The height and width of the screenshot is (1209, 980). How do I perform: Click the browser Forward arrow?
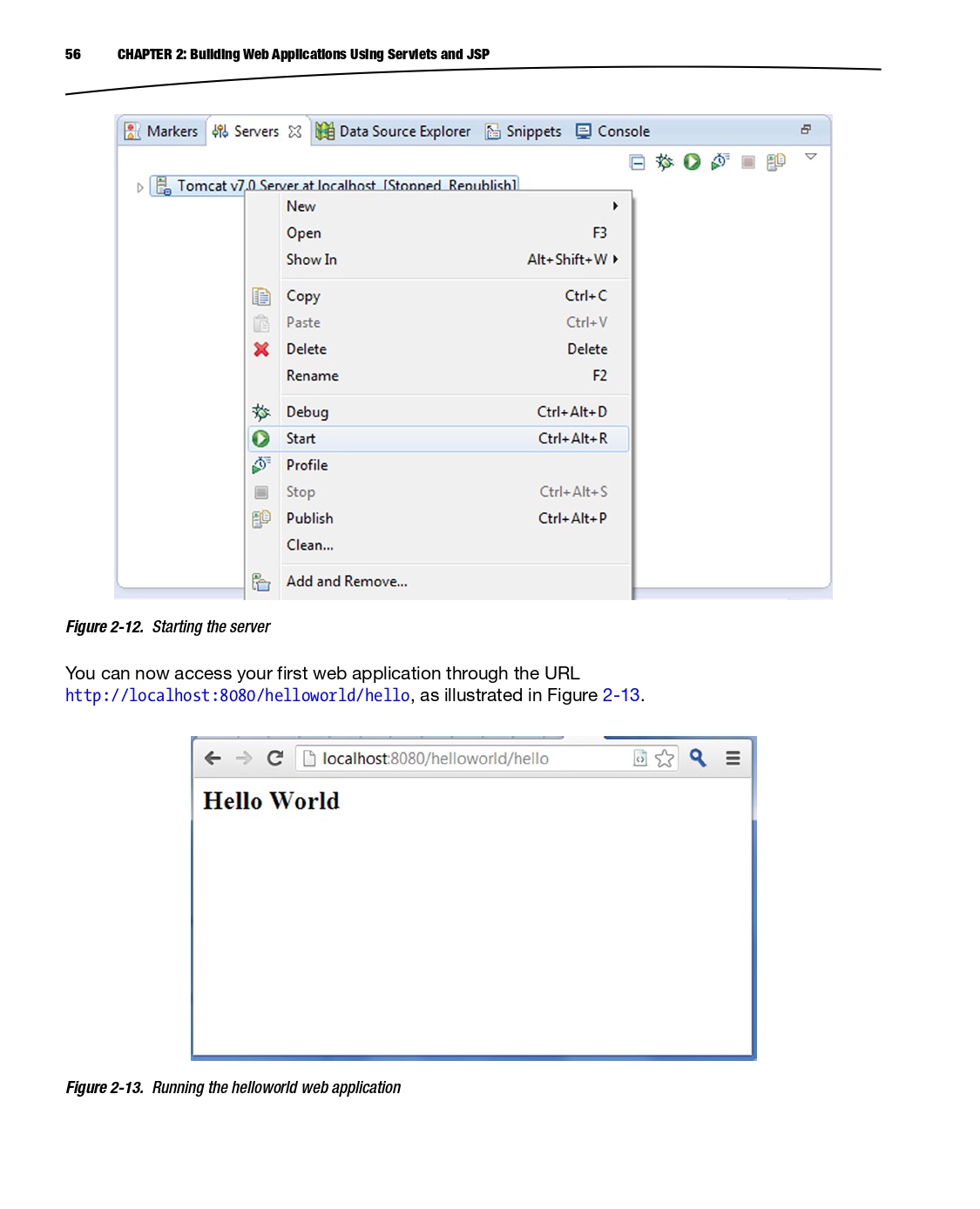pyautogui.click(x=244, y=759)
